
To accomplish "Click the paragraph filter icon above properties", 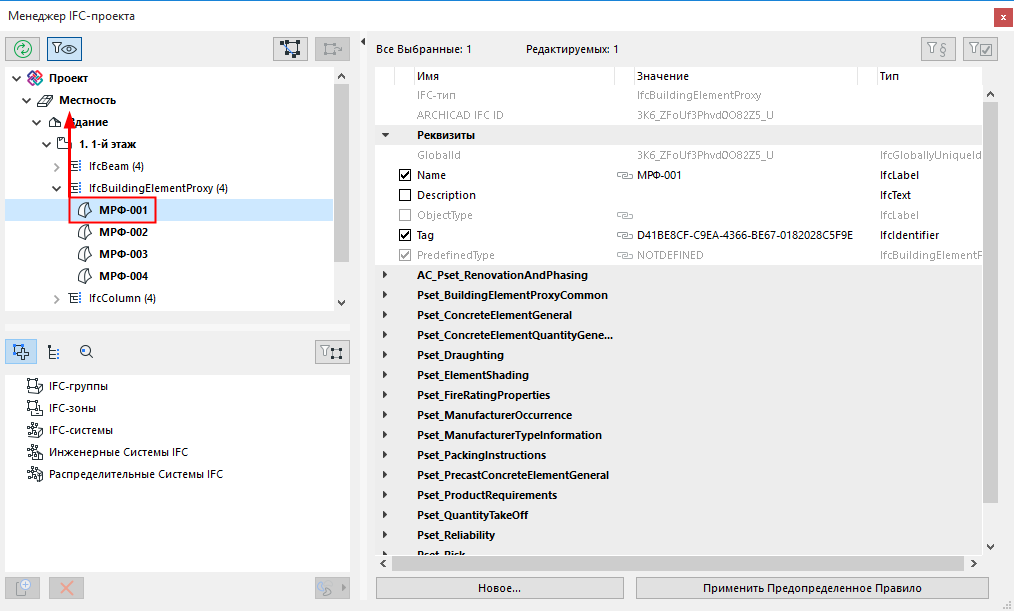I will pos(938,49).
